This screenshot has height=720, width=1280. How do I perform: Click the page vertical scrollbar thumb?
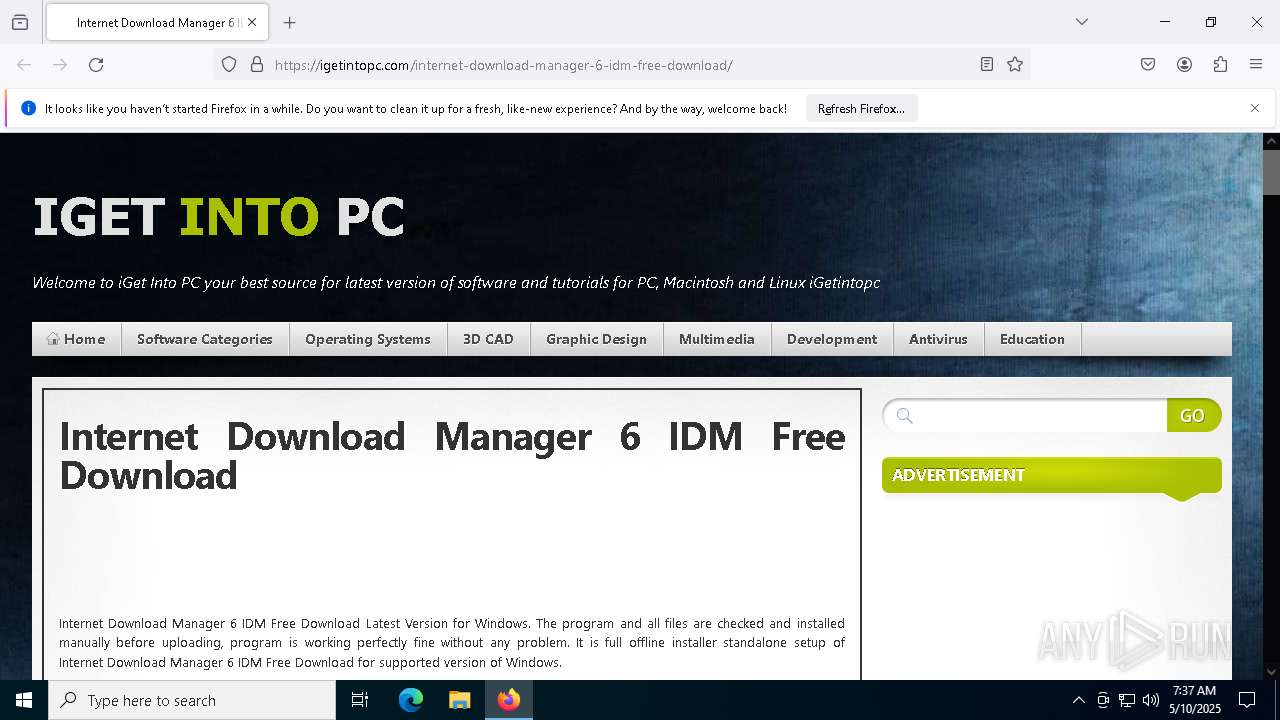pos(1271,172)
